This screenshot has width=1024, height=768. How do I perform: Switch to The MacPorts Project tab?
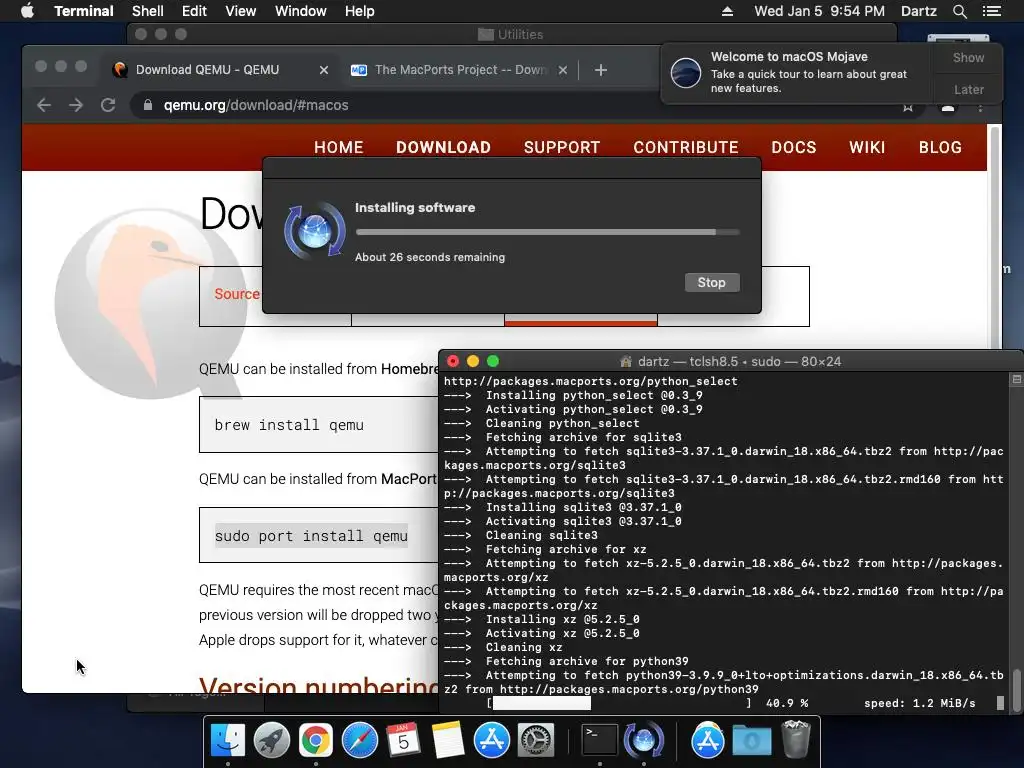(x=460, y=70)
